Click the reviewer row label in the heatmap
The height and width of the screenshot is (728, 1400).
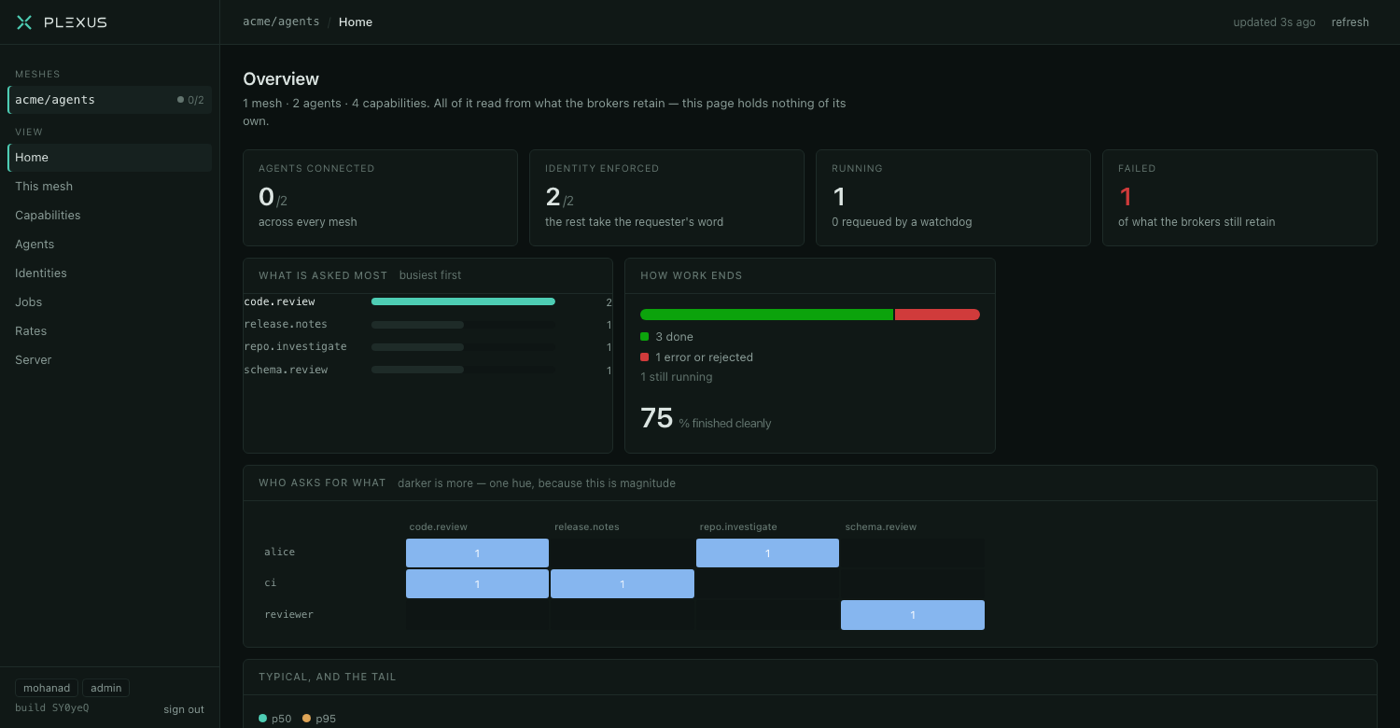[289, 614]
